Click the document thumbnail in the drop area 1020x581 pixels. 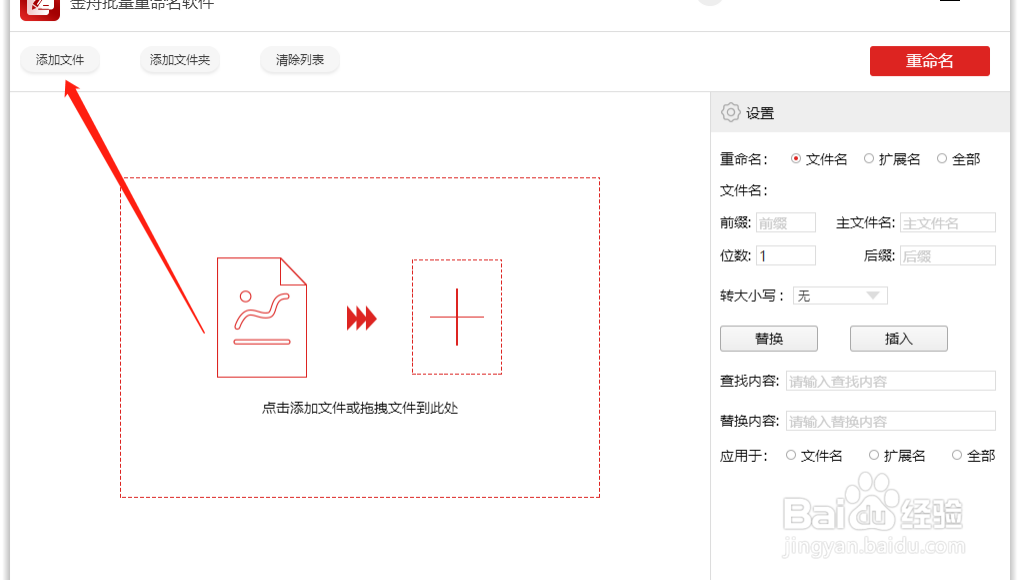click(261, 318)
